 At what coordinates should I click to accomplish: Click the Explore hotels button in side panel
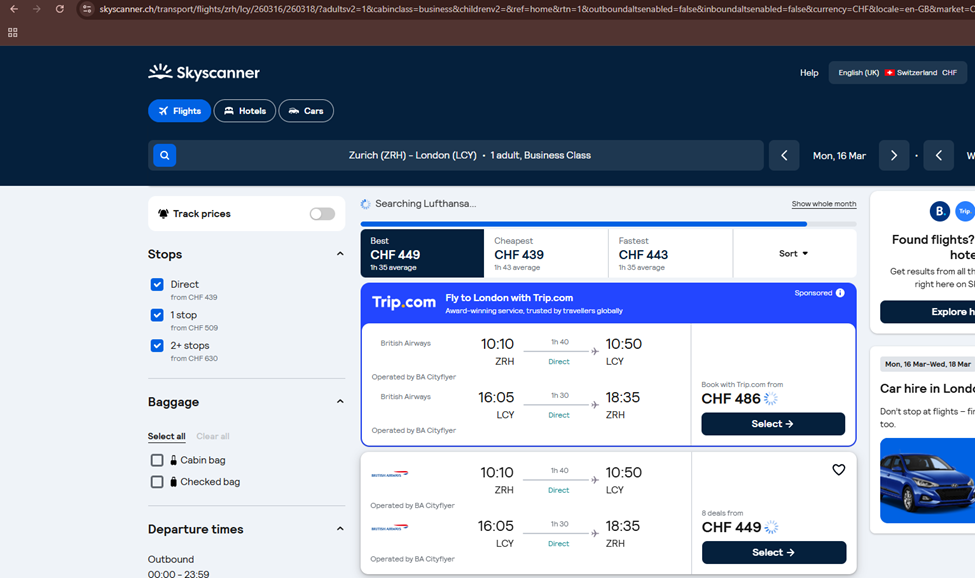pyautogui.click(x=928, y=312)
